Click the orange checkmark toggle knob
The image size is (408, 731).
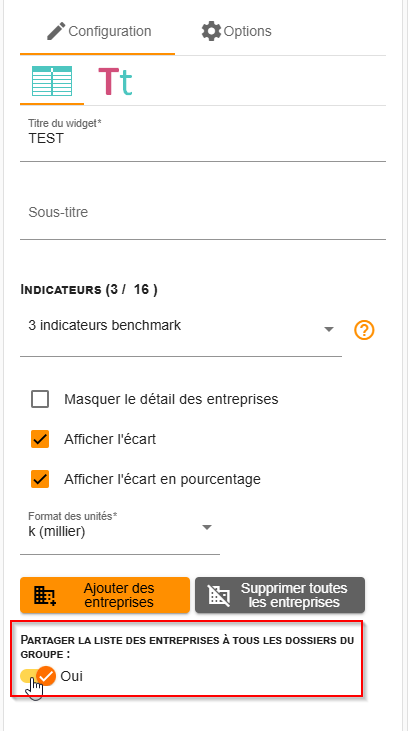[x=46, y=676]
